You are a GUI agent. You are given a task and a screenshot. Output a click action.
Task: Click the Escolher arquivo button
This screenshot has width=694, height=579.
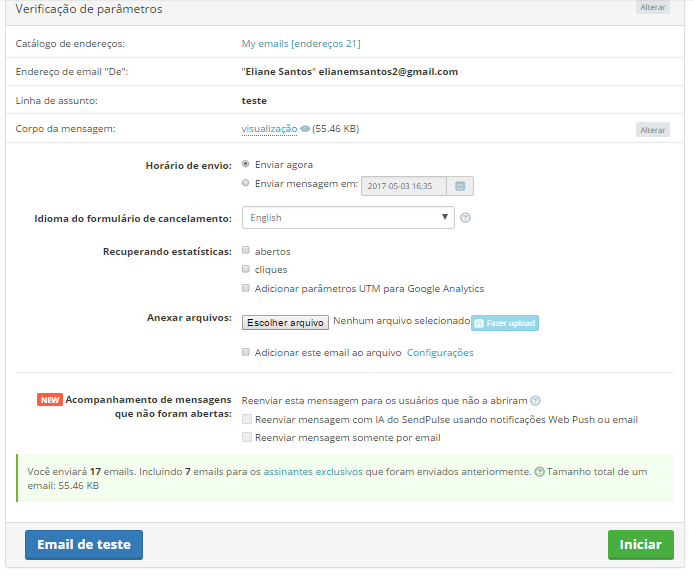[x=285, y=322]
